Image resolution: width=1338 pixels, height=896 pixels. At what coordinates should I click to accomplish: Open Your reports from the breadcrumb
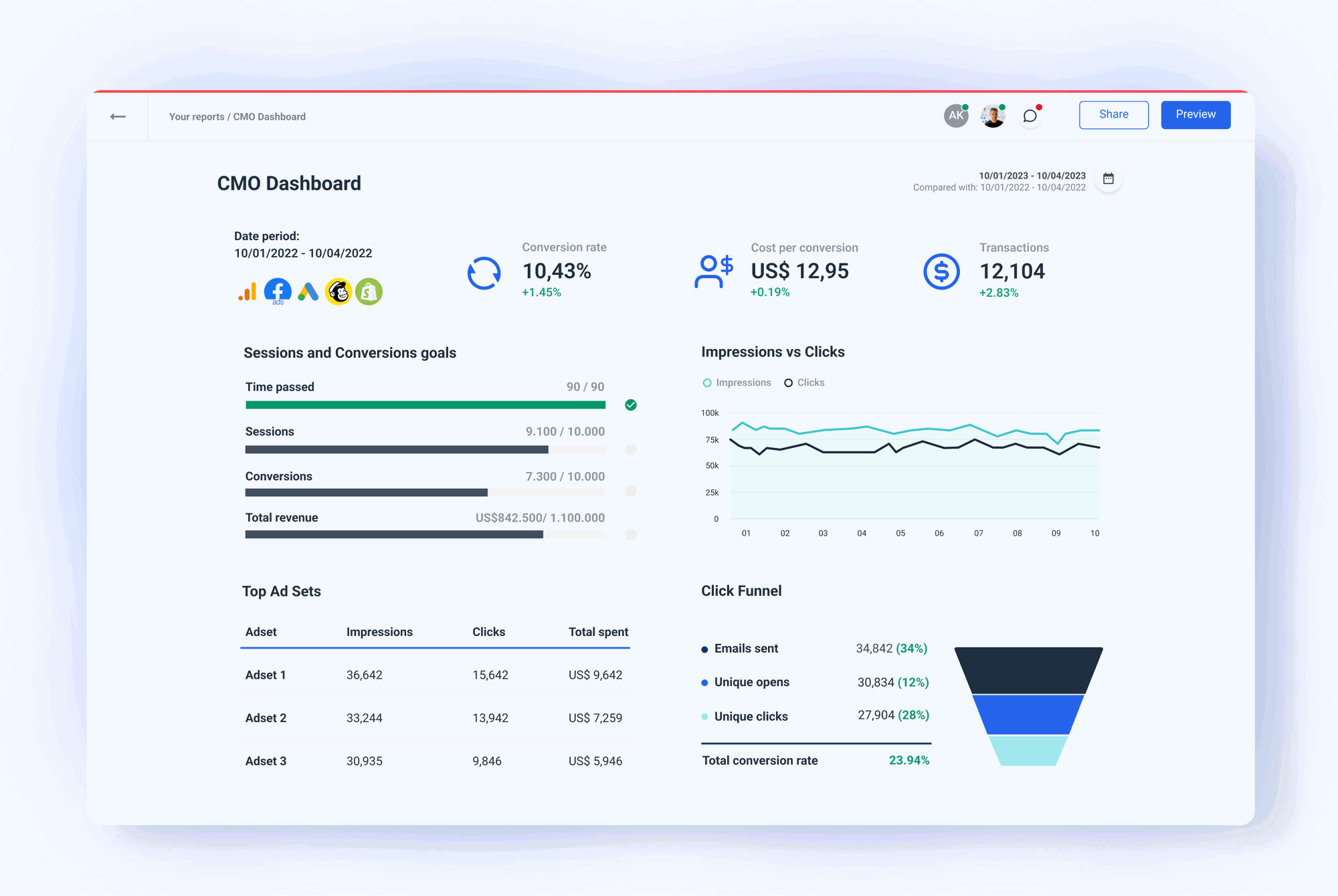click(197, 116)
